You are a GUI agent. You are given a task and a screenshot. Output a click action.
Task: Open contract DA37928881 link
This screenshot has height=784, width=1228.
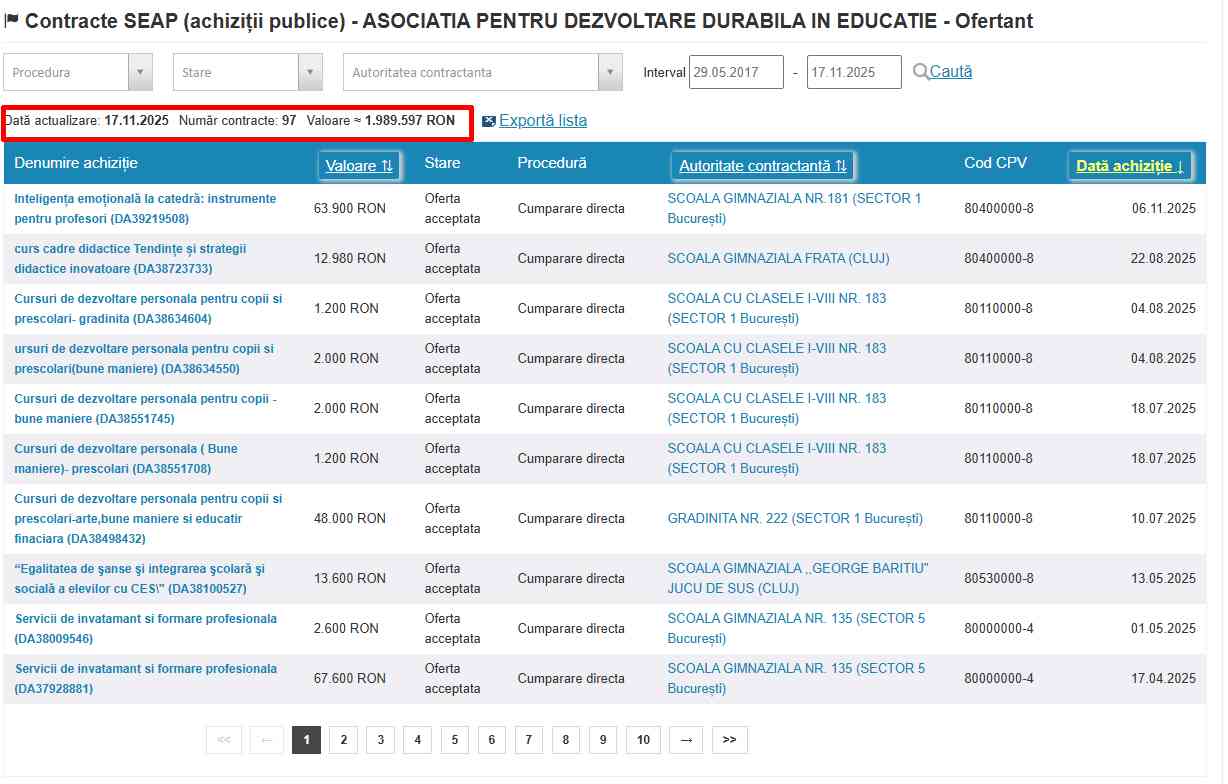pyautogui.click(x=145, y=678)
